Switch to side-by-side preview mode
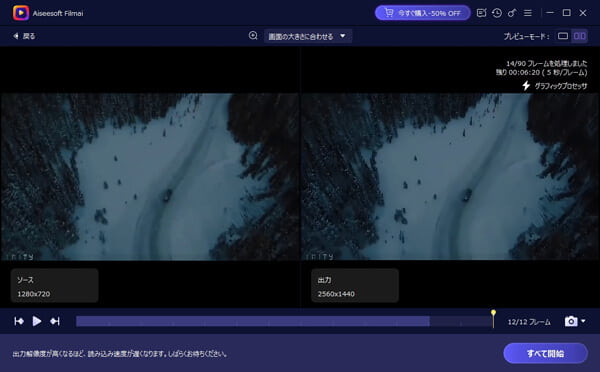Image resolution: width=600 pixels, height=372 pixels. [579, 36]
